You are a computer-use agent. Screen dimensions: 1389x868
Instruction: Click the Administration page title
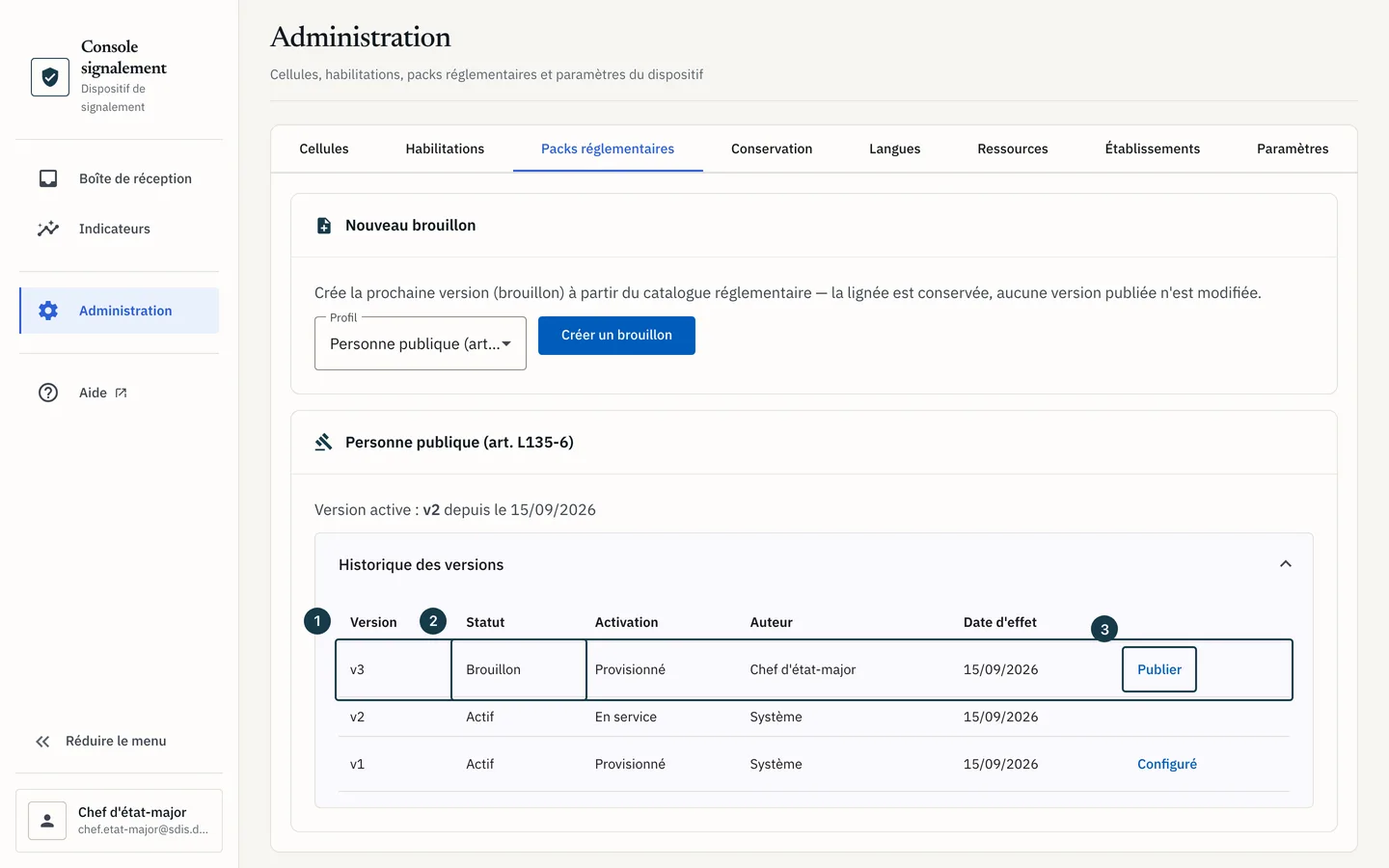click(361, 37)
